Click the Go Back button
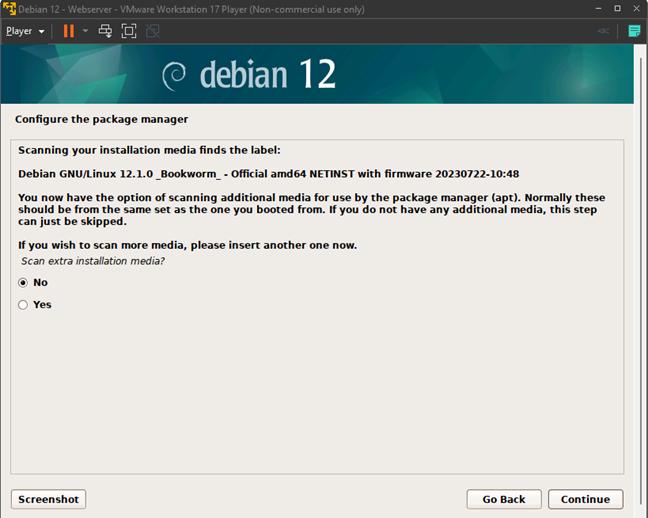648x518 pixels. tap(503, 499)
